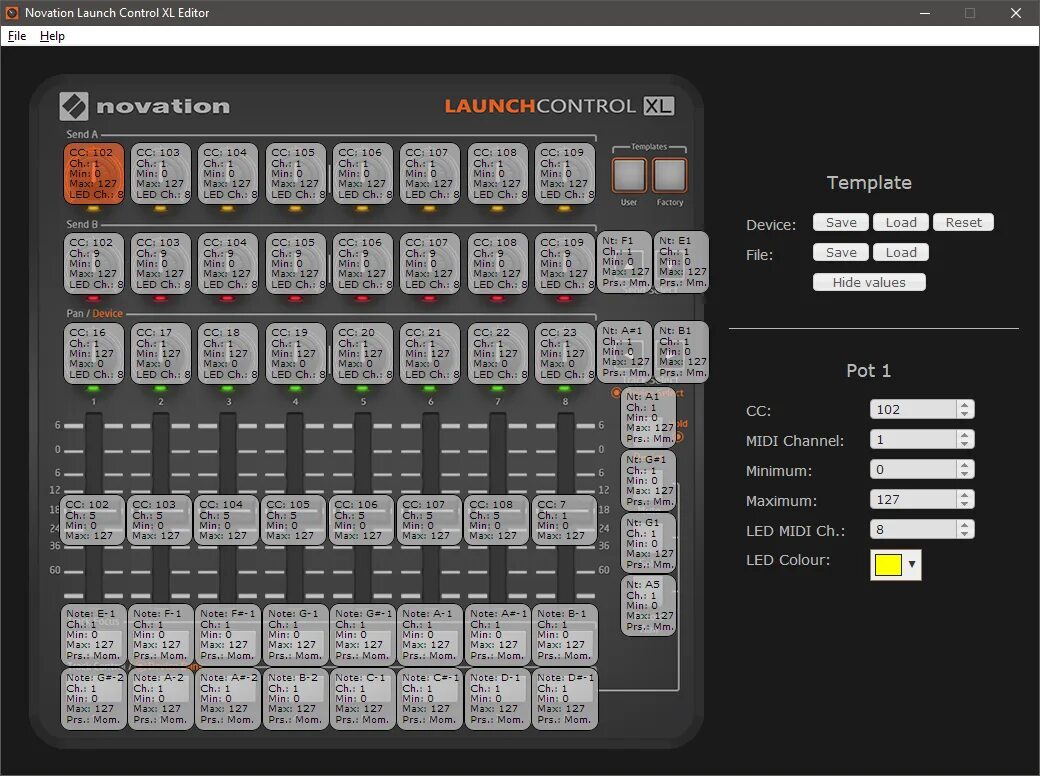This screenshot has height=776, width=1040.
Task: Decrease LED MIDI Ch. with down arrow
Action: tap(965, 534)
